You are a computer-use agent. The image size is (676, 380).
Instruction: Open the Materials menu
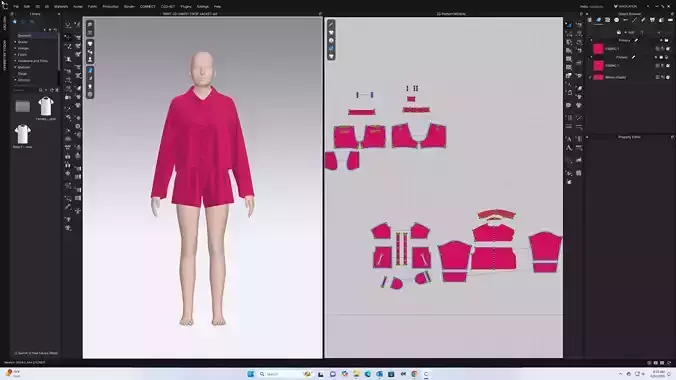(61, 6)
